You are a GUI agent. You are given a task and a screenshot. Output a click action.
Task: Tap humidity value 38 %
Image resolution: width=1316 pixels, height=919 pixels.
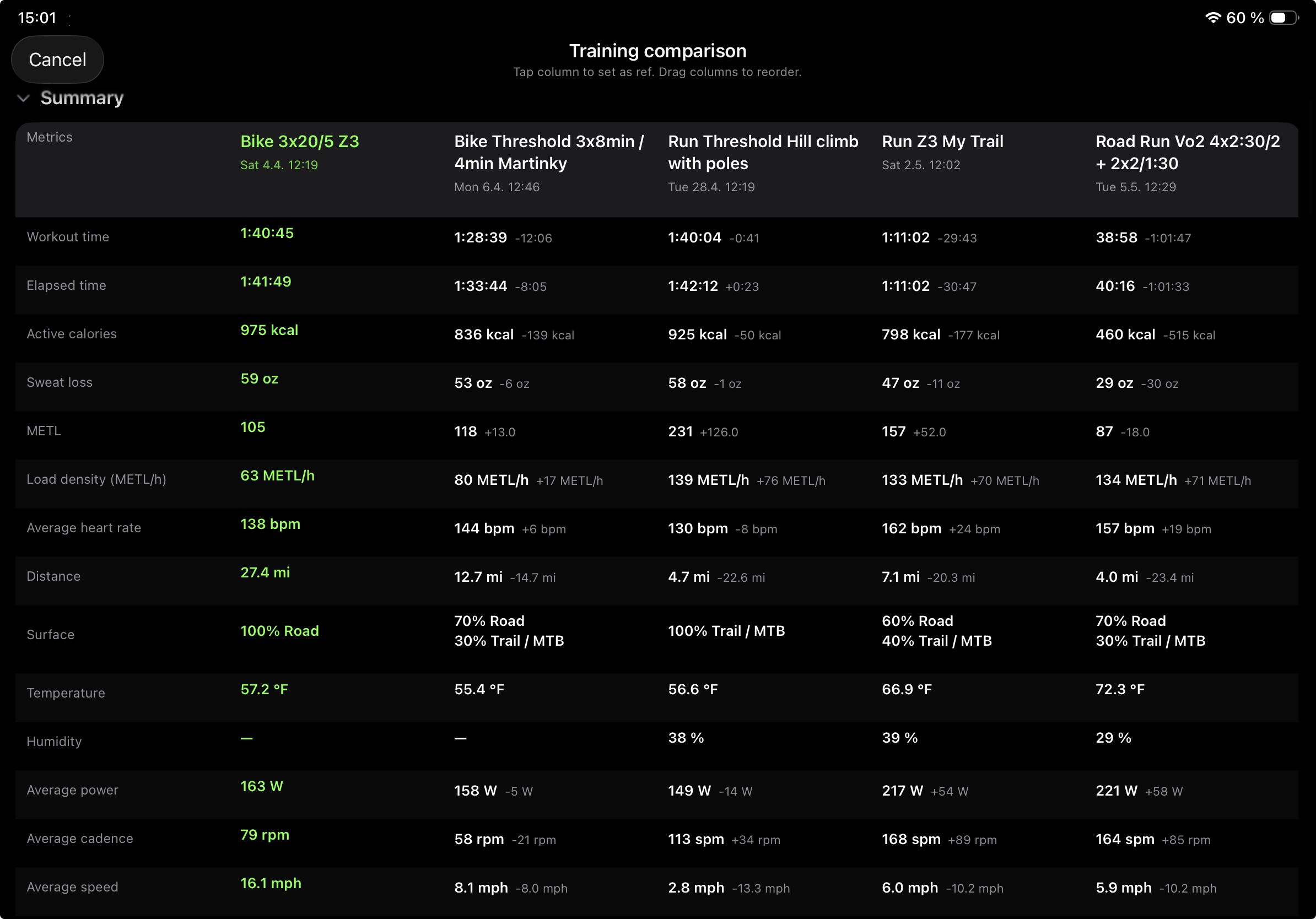686,738
